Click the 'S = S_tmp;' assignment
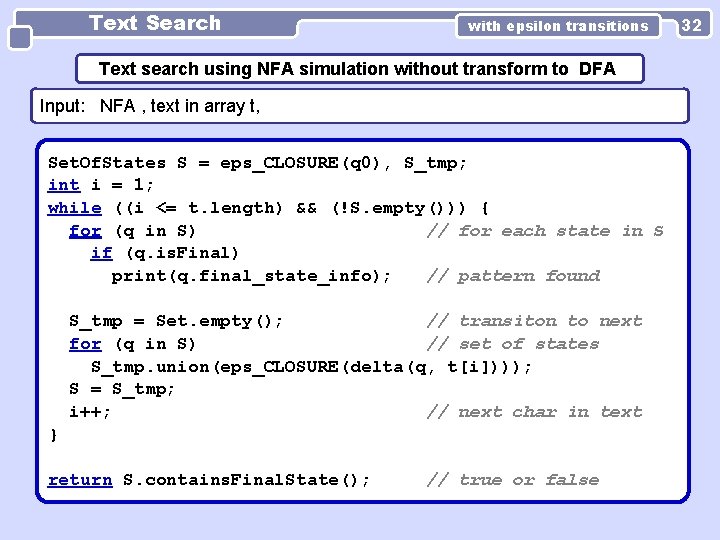Viewport: 720px width, 540px height. click(122, 389)
